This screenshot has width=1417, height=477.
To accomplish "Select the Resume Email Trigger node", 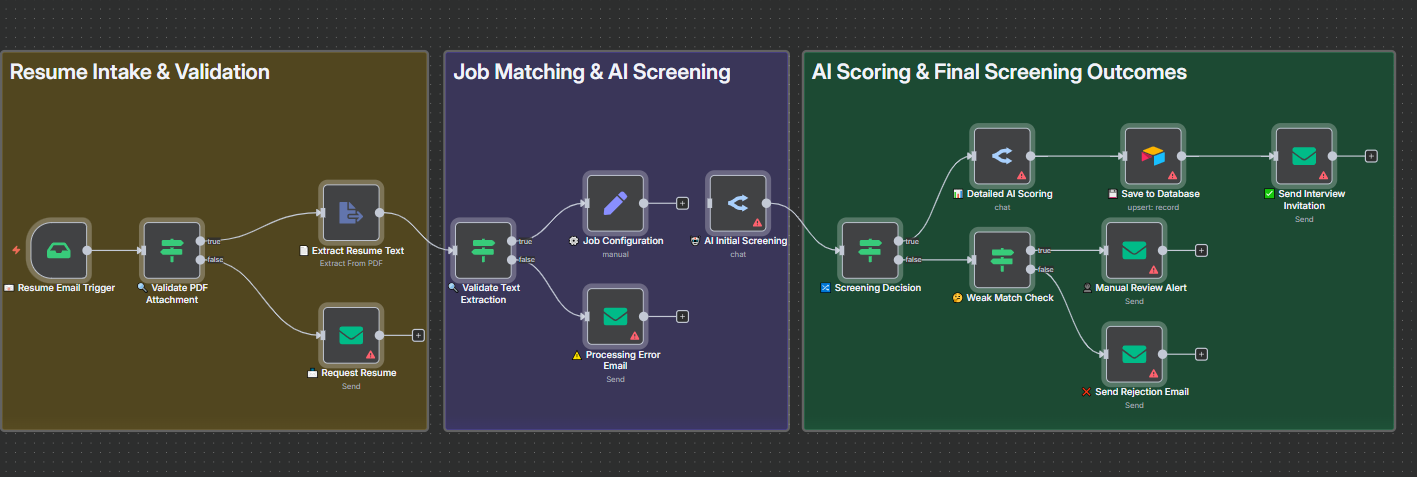I will click(59, 250).
